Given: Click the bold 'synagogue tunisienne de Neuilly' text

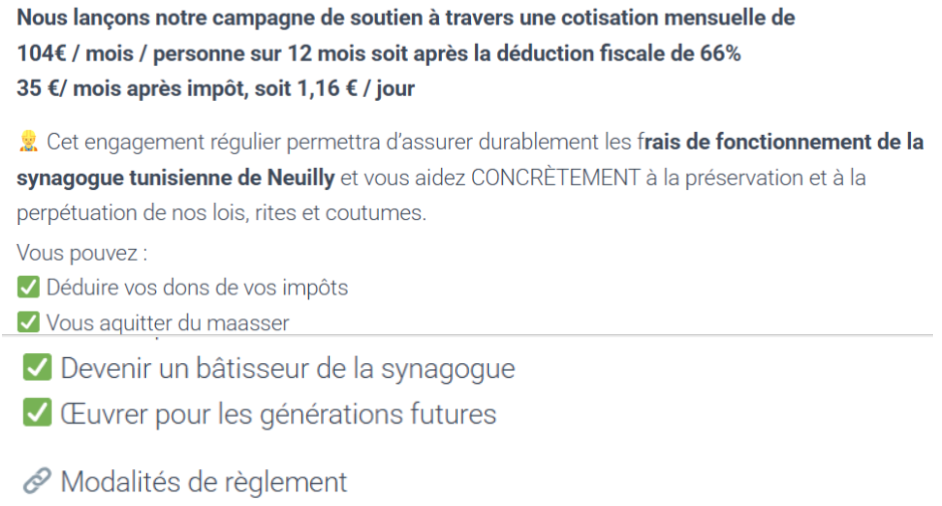Looking at the screenshot, I should (177, 179).
